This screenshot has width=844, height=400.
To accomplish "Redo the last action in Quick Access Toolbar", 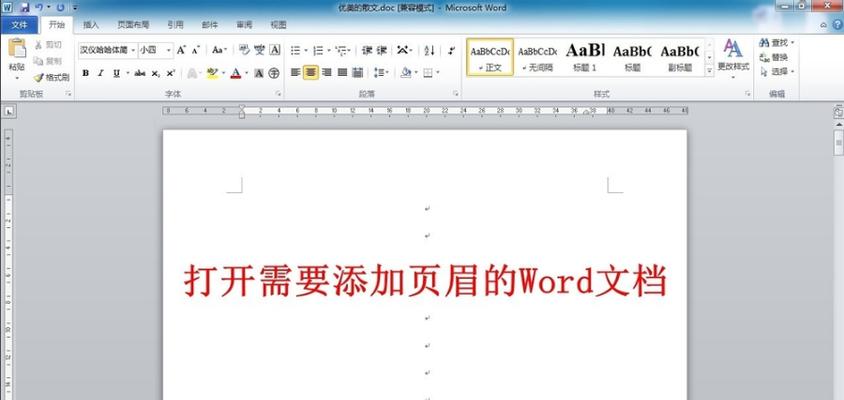I will pos(60,8).
